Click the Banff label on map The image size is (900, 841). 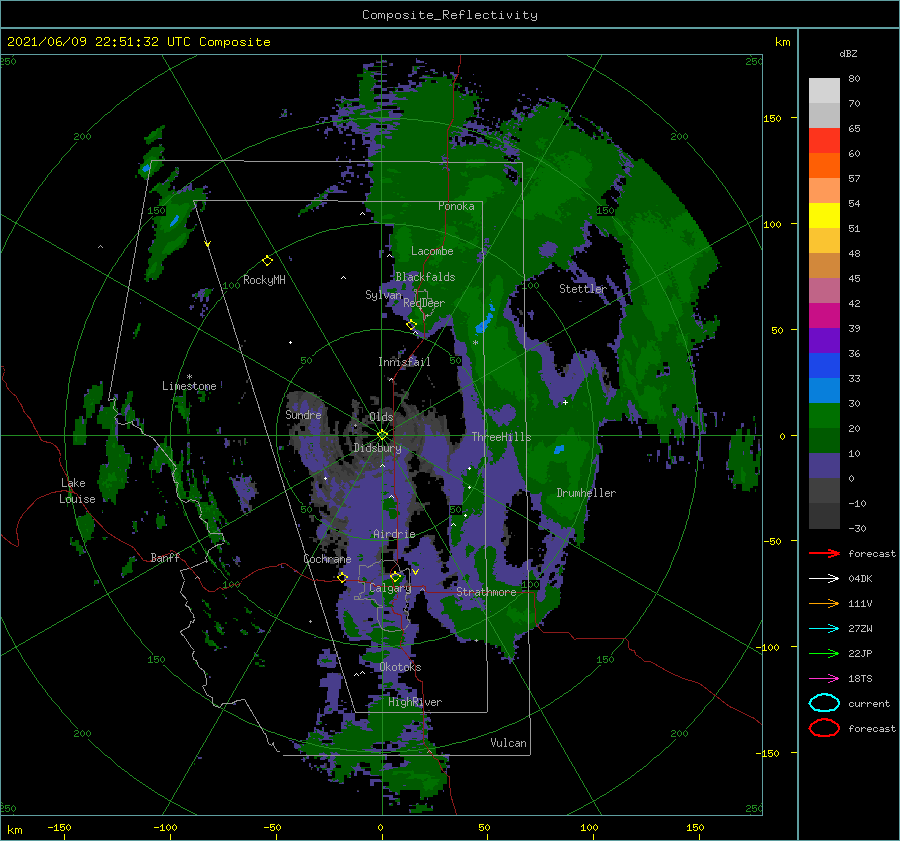(165, 557)
